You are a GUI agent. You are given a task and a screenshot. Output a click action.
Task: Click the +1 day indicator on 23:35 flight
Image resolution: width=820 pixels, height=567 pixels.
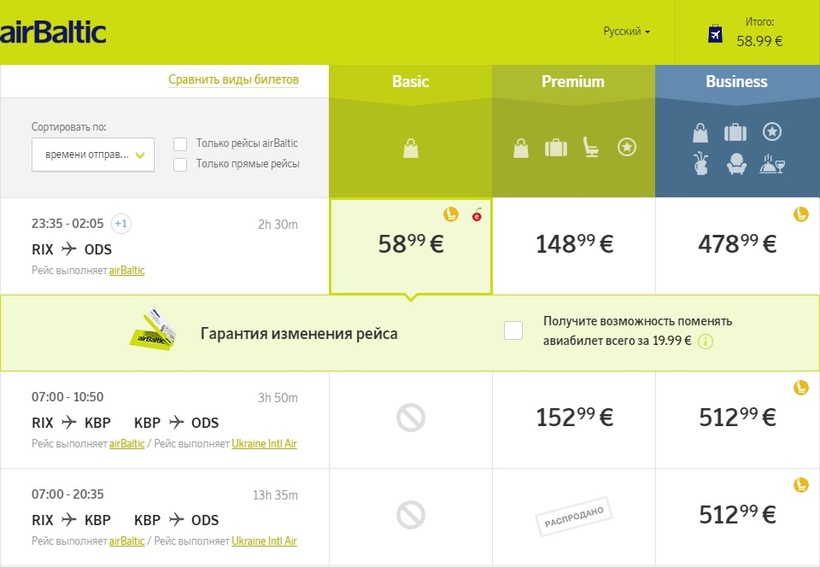pyautogui.click(x=121, y=223)
